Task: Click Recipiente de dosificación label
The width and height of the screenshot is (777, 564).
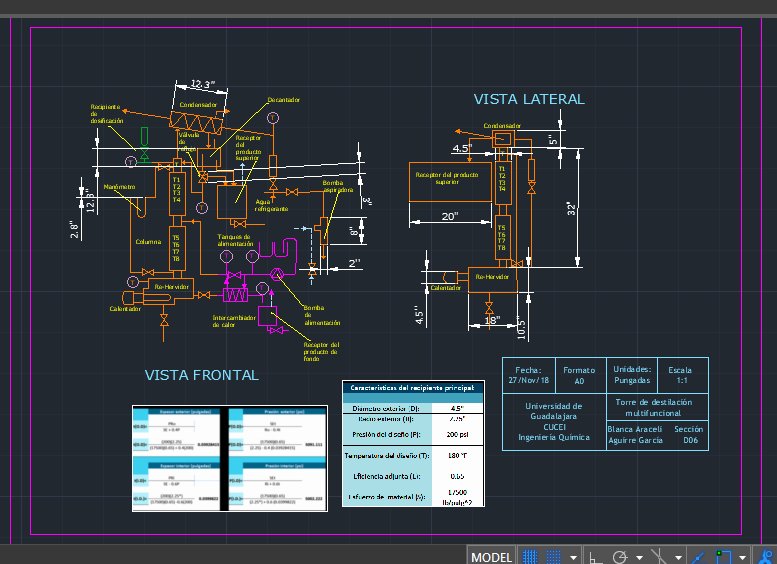Action: click(106, 113)
